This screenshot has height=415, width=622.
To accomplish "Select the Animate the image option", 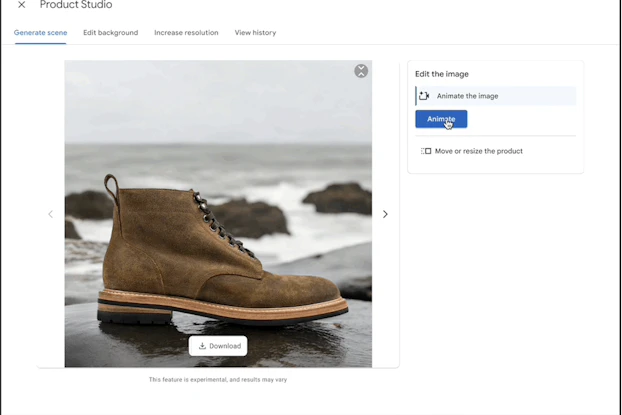I will [x=495, y=96].
